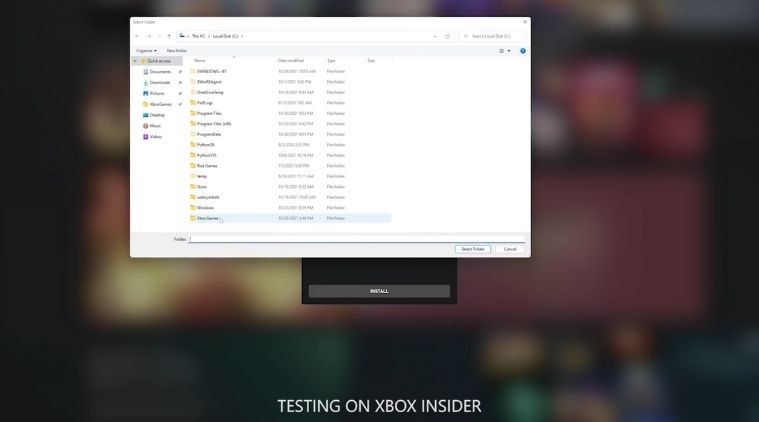Click the INSTALL button below dialog
Screen dimensions: 759x422
379,291
